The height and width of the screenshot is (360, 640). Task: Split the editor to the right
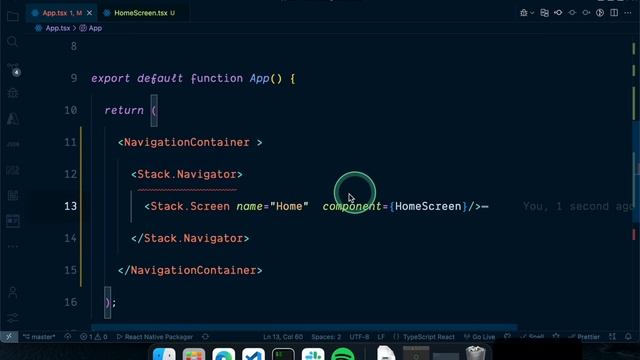coord(614,13)
